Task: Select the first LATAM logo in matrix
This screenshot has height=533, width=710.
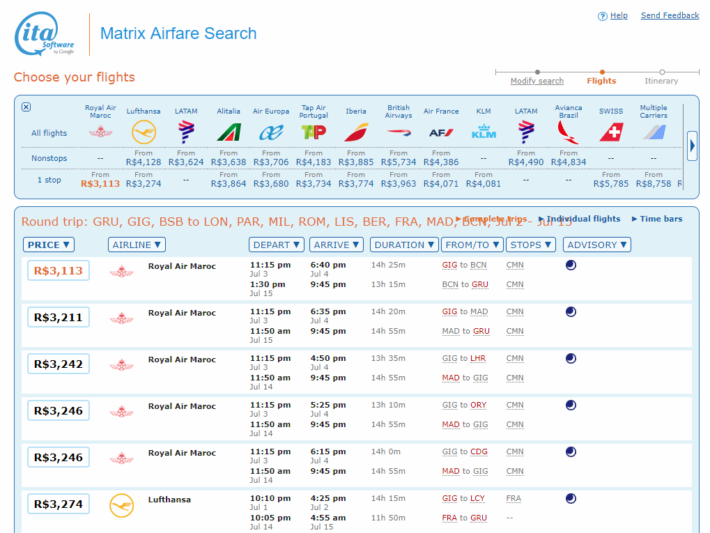Action: (x=186, y=132)
